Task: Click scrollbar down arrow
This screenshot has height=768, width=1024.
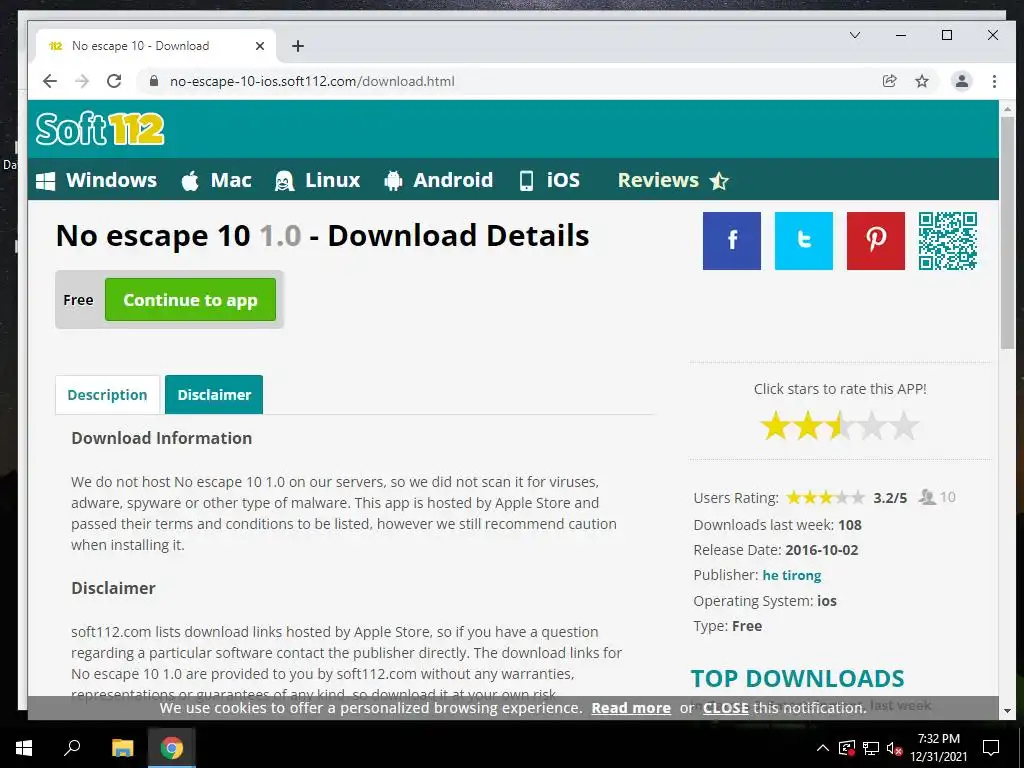Action: coord(1006,711)
